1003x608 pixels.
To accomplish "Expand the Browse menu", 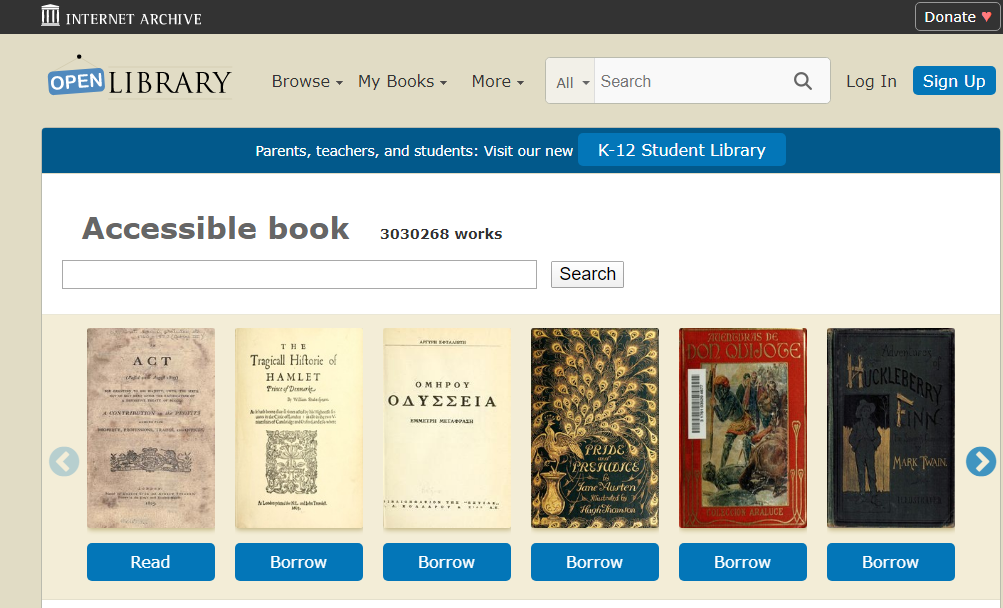I will [x=307, y=82].
